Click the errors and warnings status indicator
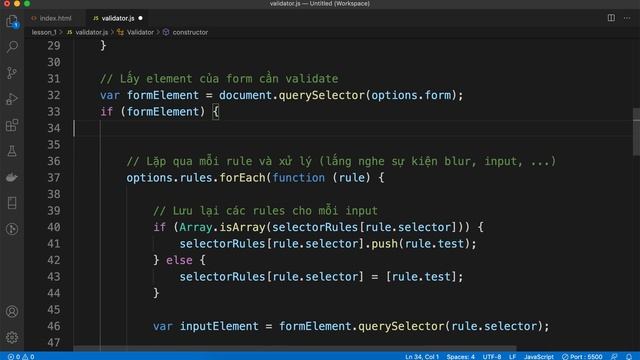This screenshot has width=640, height=360. pos(21,356)
